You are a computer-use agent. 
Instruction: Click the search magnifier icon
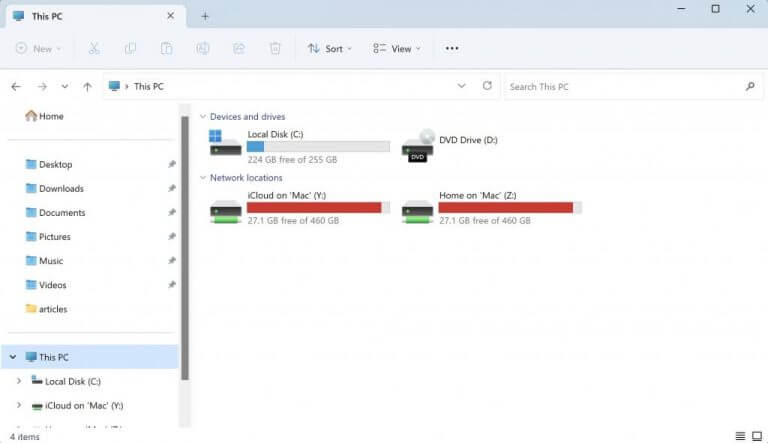tap(749, 86)
